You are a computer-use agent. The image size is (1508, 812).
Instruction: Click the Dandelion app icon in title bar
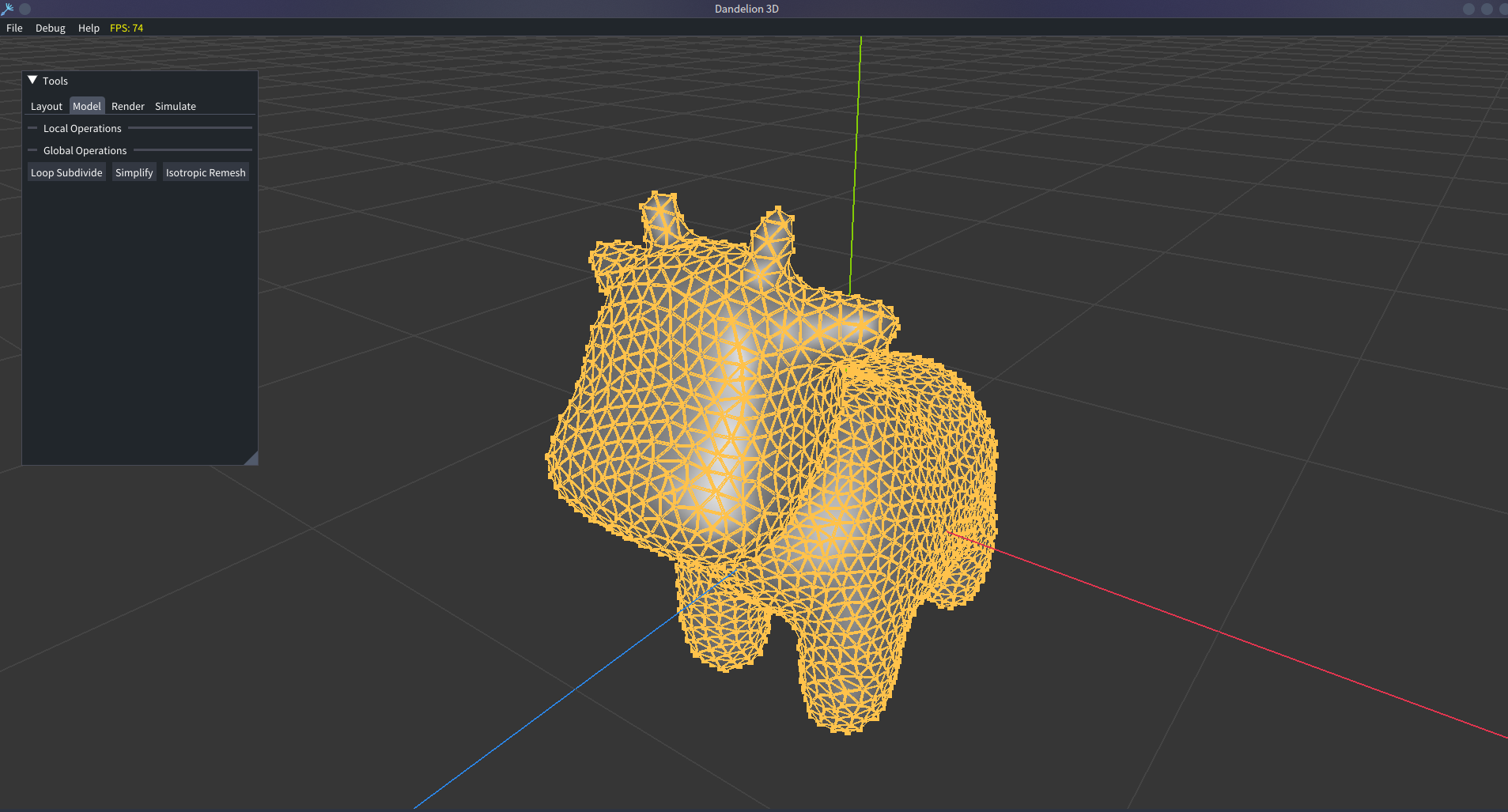click(7, 9)
